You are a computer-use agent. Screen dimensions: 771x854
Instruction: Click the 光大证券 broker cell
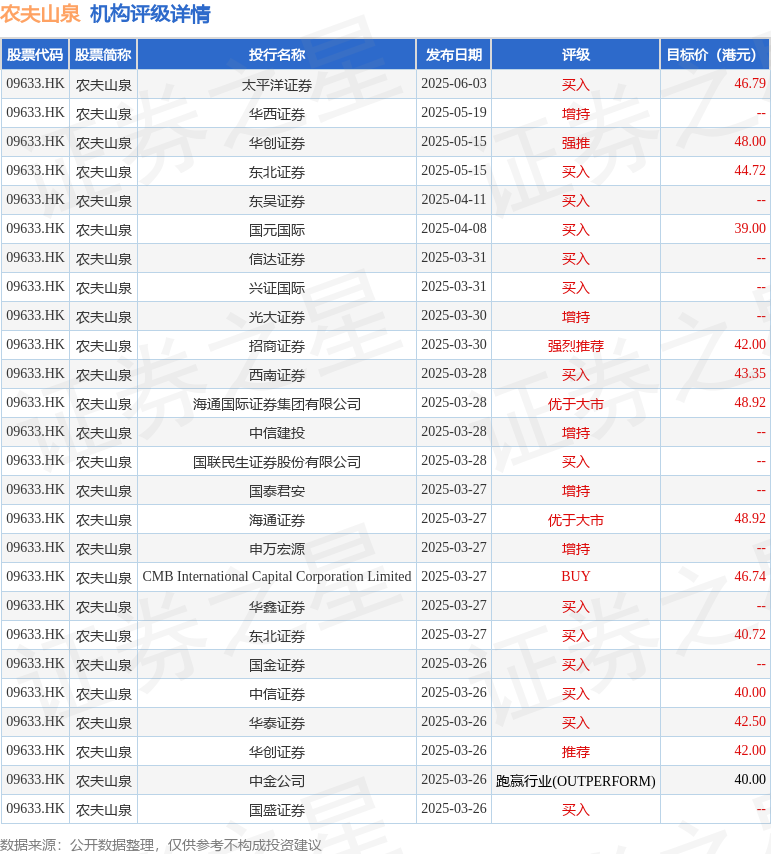click(x=277, y=317)
